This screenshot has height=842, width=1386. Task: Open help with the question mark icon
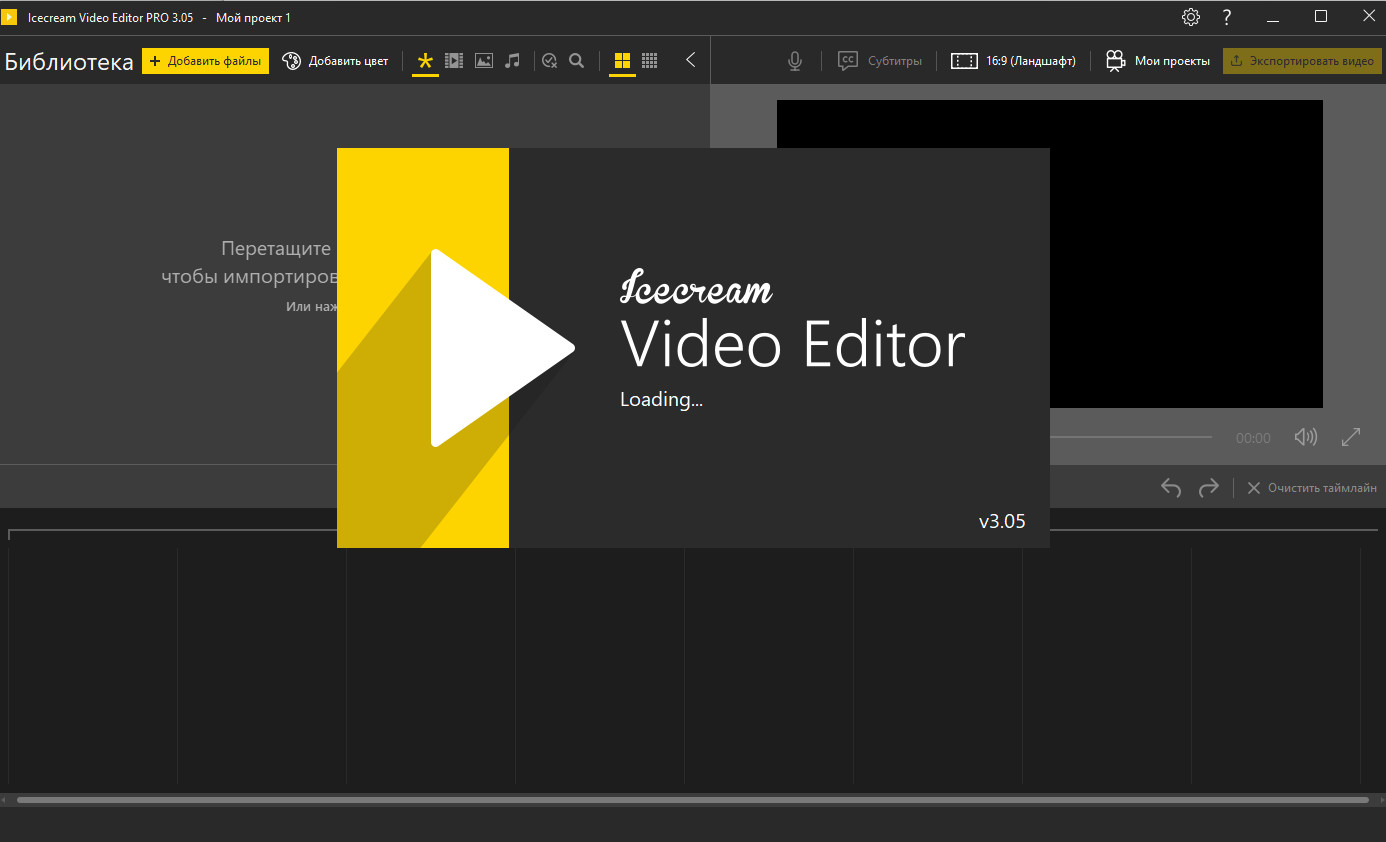1227,17
